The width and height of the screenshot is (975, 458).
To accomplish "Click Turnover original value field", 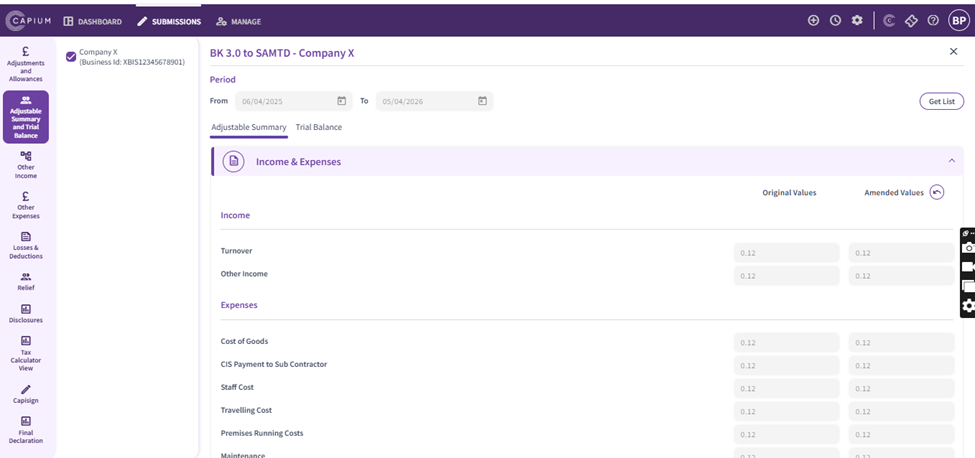I will [786, 253].
